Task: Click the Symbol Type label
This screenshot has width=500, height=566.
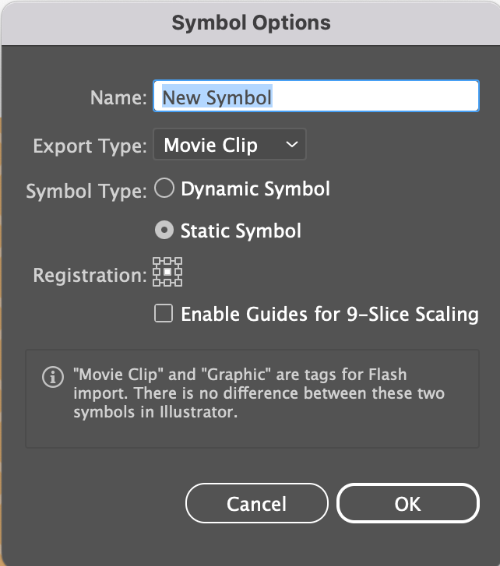Action: tap(87, 191)
